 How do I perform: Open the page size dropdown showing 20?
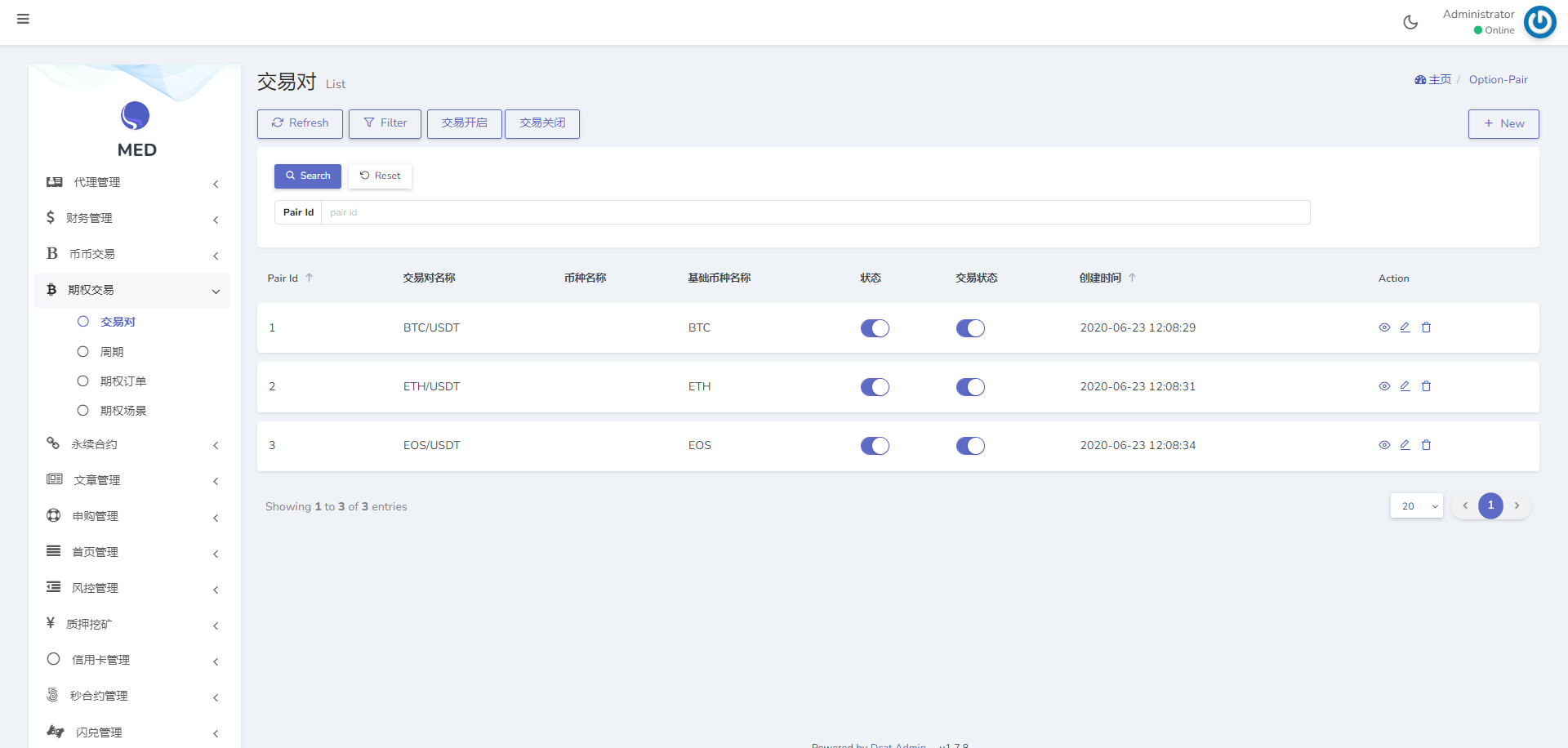tap(1416, 506)
